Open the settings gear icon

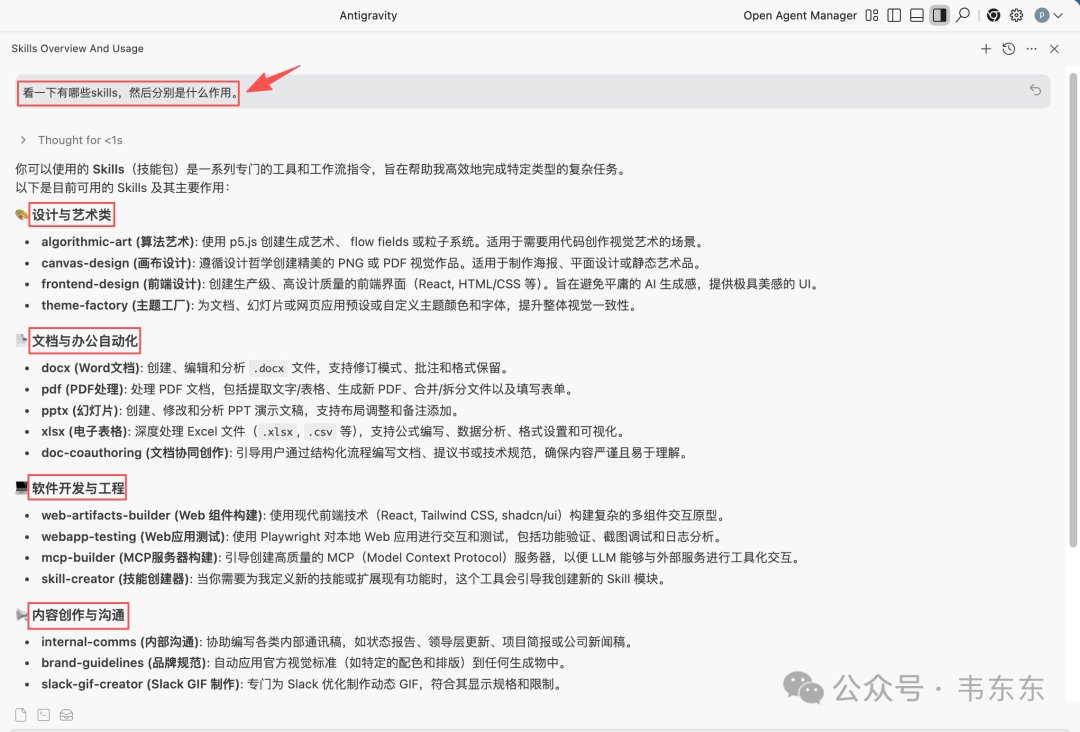[1016, 15]
